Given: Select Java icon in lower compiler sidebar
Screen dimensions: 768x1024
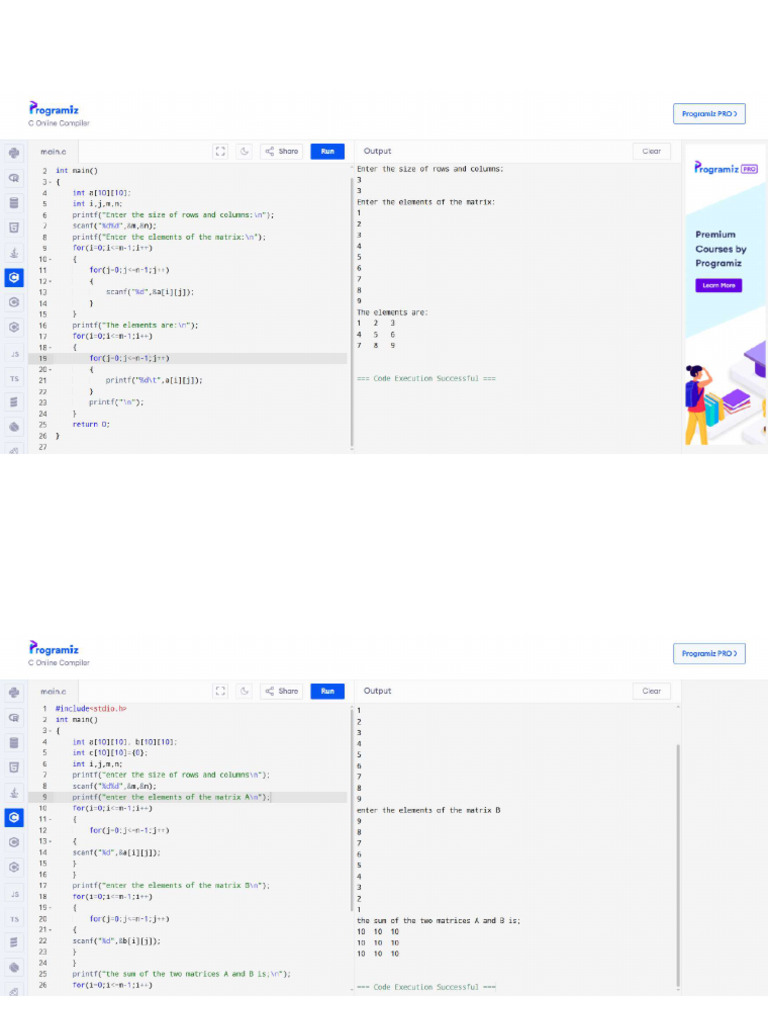Looking at the screenshot, I should pyautogui.click(x=14, y=792).
